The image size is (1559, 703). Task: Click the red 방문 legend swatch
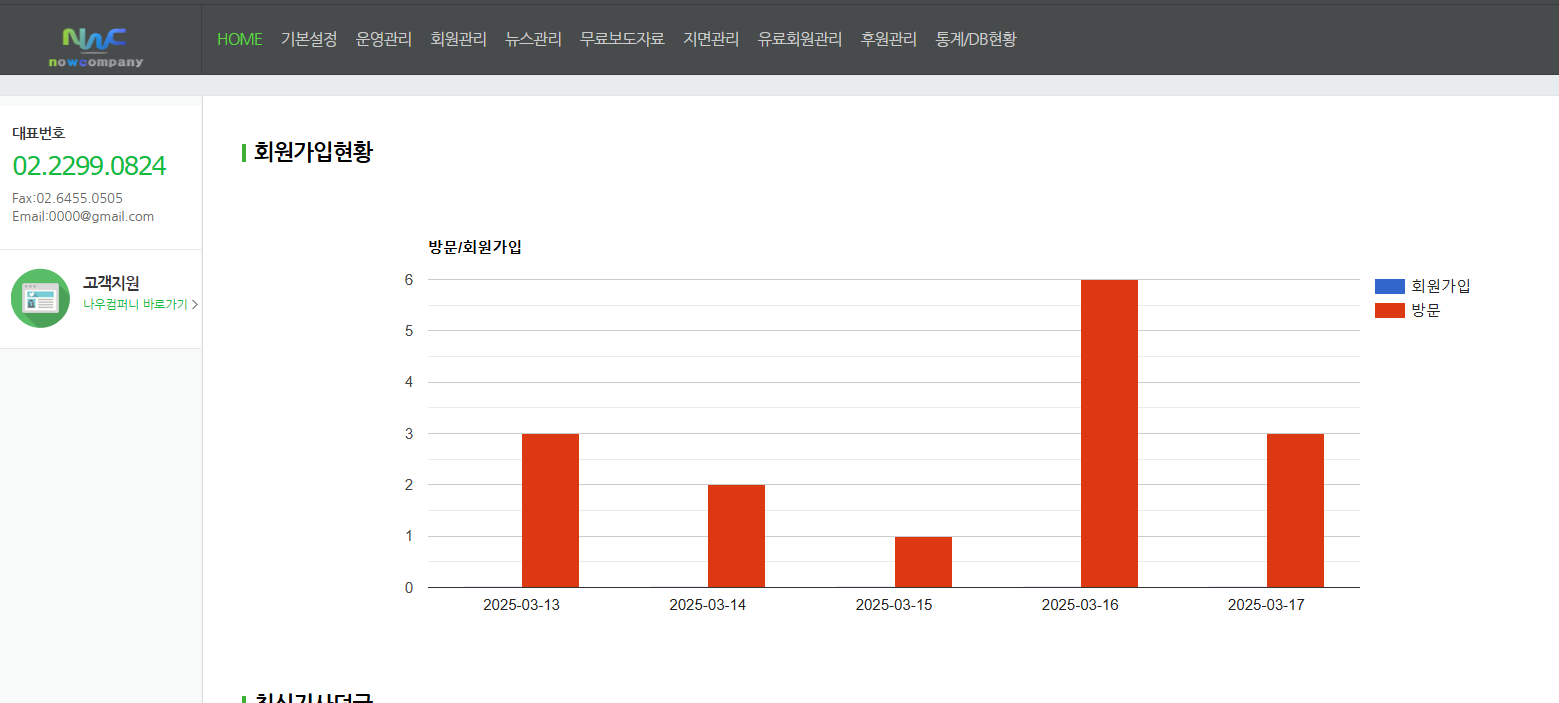point(1389,310)
